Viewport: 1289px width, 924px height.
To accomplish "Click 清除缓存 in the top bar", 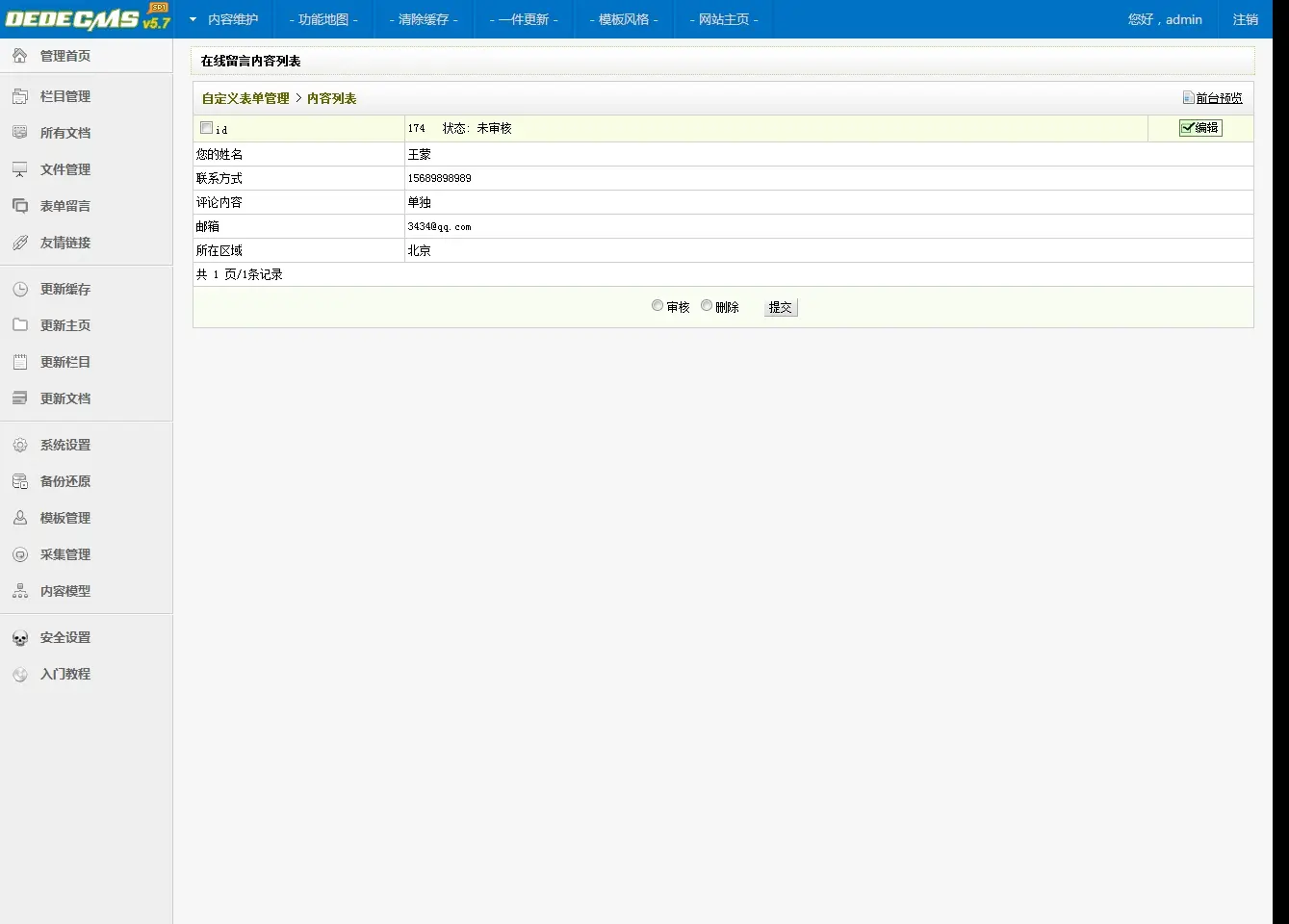I will pyautogui.click(x=424, y=19).
